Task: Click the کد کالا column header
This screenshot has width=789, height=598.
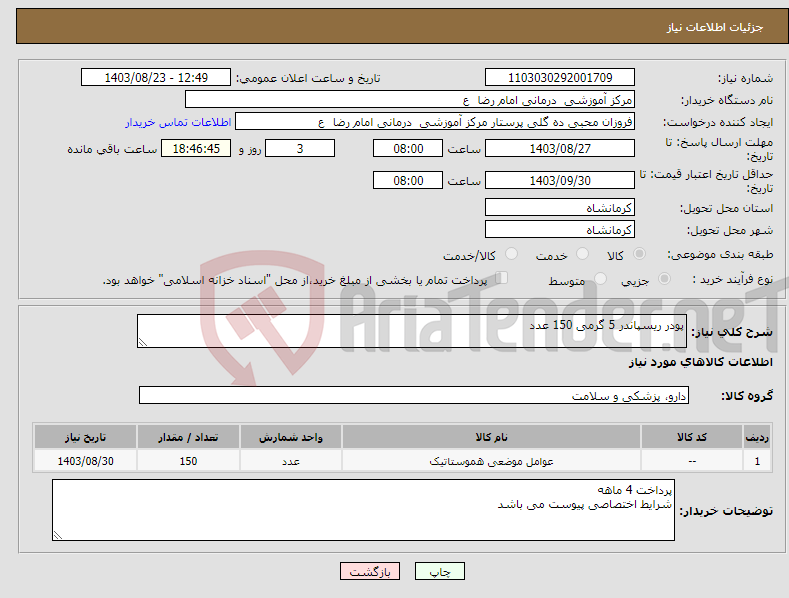Action: (x=692, y=437)
